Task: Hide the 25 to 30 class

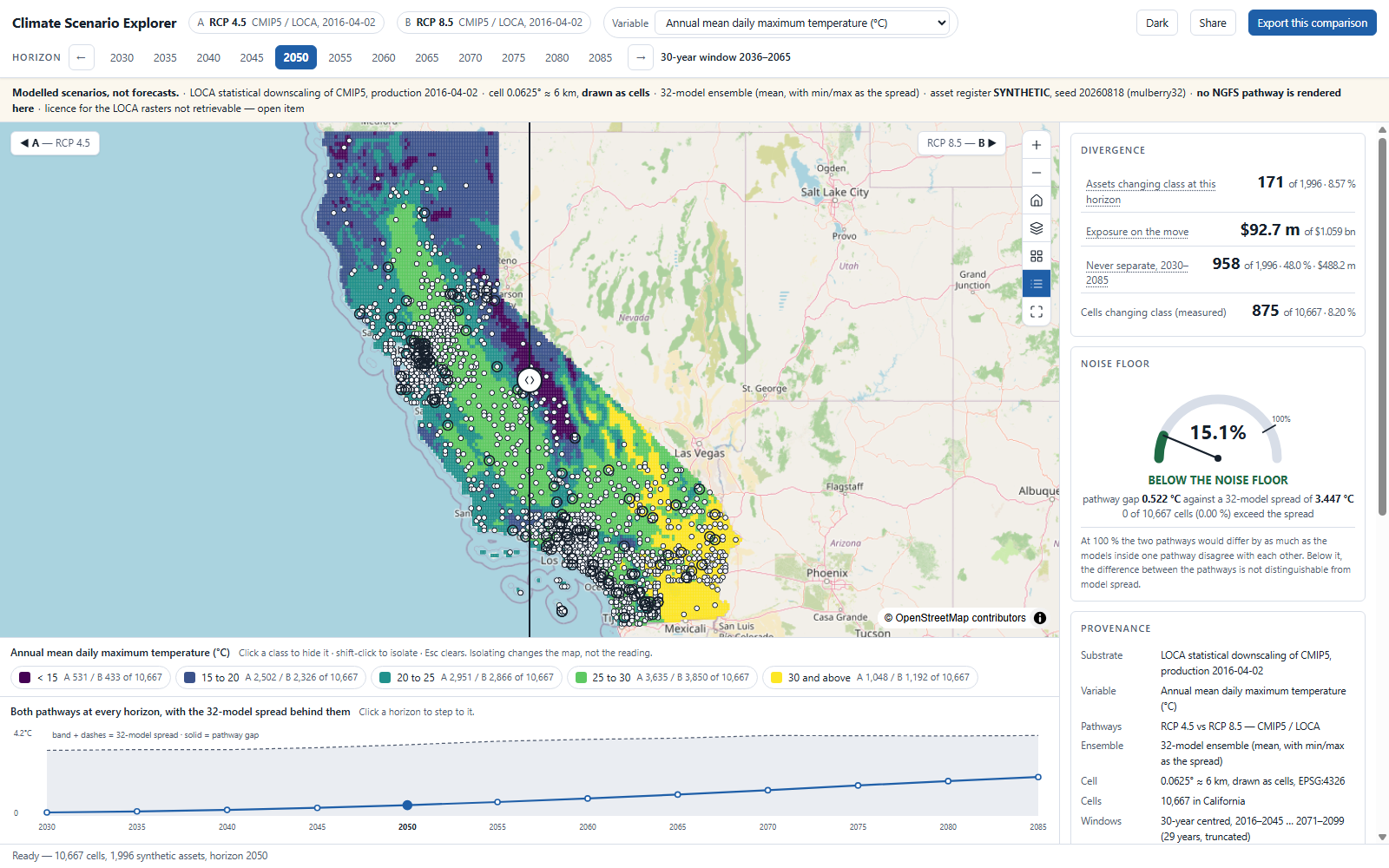Action: coord(662,678)
